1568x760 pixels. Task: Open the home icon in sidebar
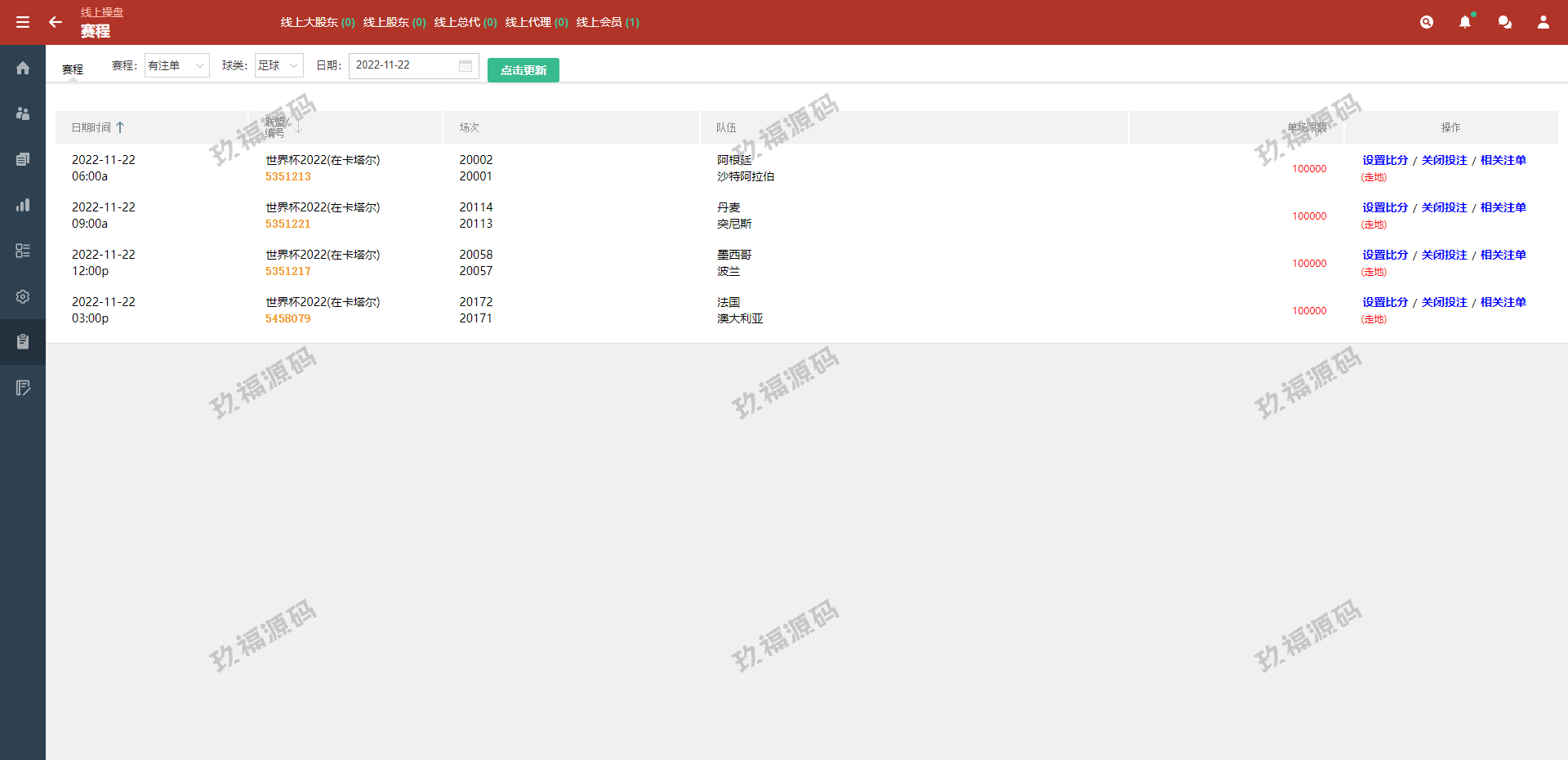coord(23,68)
